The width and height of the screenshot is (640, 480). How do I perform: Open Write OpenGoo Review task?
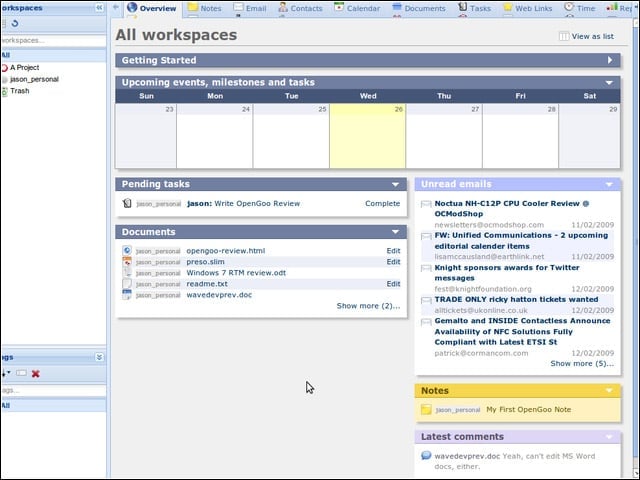tap(257, 203)
